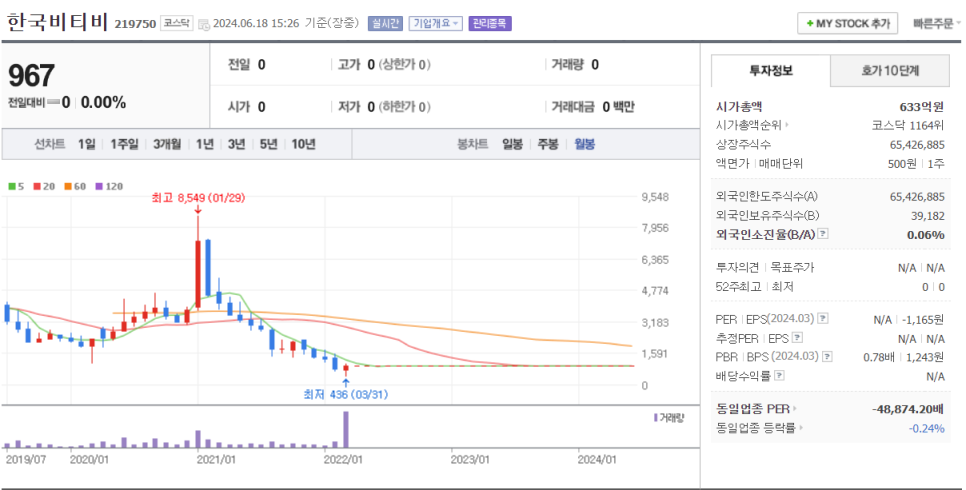Click help icon next to 추정PER EPS
The image size is (966, 490).
[x=798, y=338]
